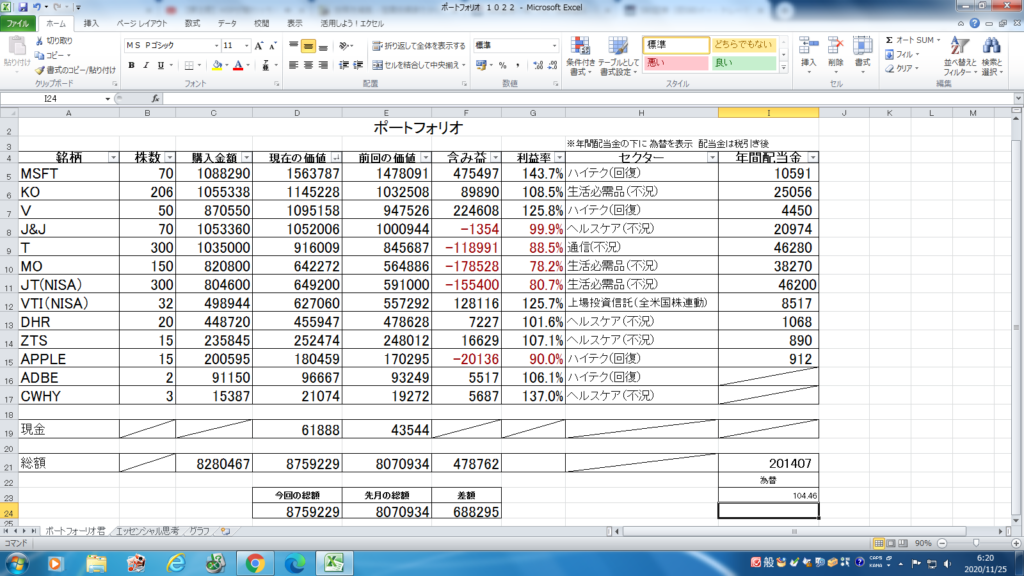Apply the 悪い (Bad) red cell style
This screenshot has height=576, width=1024.
tap(676, 63)
